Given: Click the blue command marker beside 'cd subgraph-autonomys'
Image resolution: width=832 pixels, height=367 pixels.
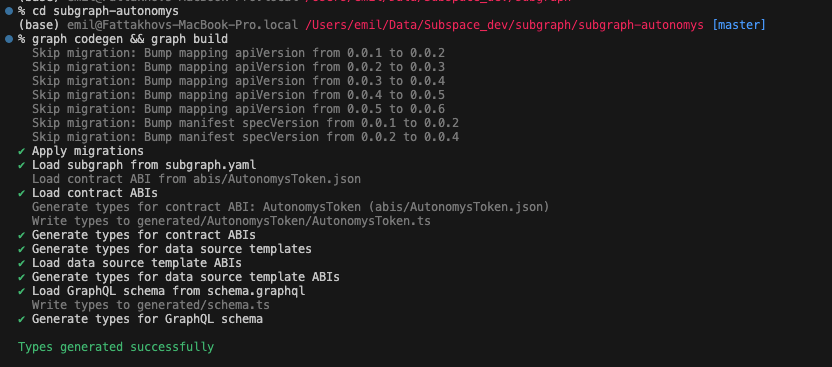Looking at the screenshot, I should point(9,11).
